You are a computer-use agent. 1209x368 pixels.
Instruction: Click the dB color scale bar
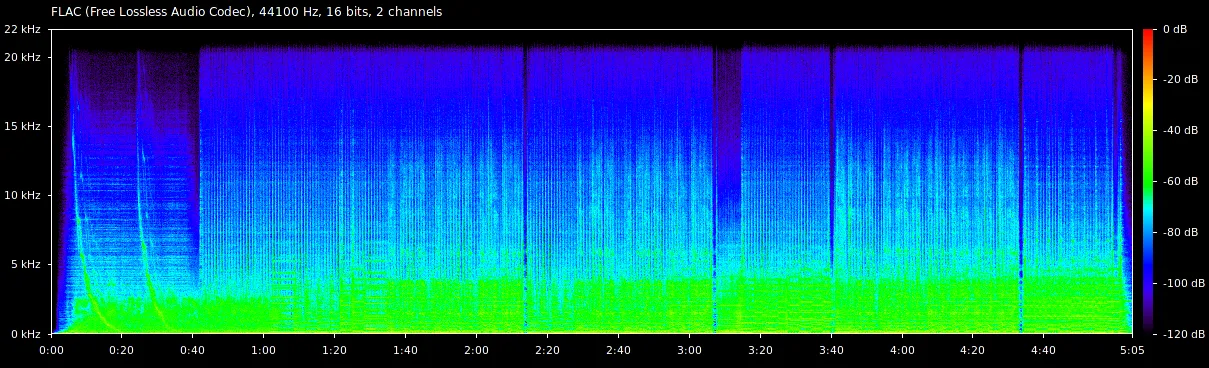1148,181
